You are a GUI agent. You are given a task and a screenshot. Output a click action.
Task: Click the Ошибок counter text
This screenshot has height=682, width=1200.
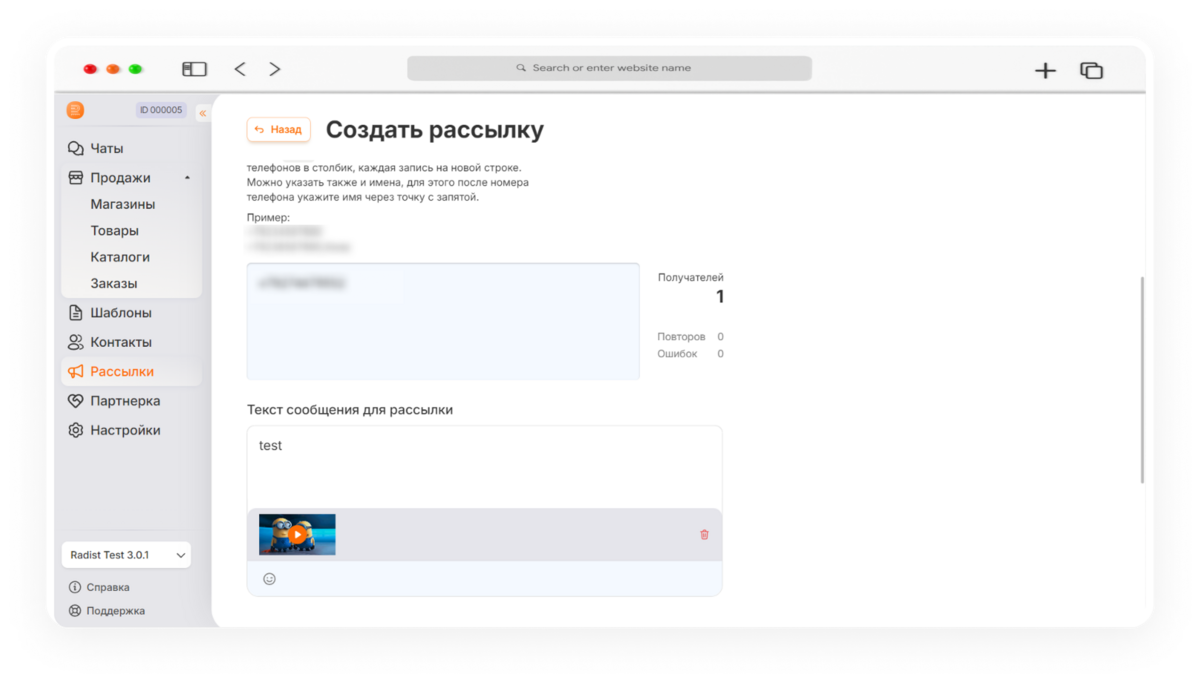(x=677, y=354)
